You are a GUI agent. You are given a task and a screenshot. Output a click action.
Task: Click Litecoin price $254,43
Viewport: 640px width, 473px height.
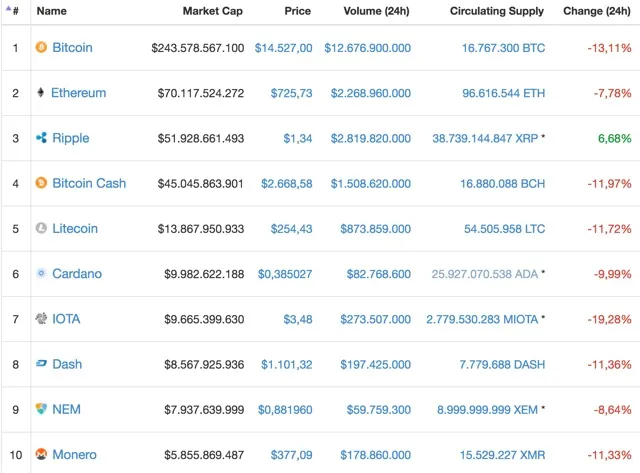291,229
